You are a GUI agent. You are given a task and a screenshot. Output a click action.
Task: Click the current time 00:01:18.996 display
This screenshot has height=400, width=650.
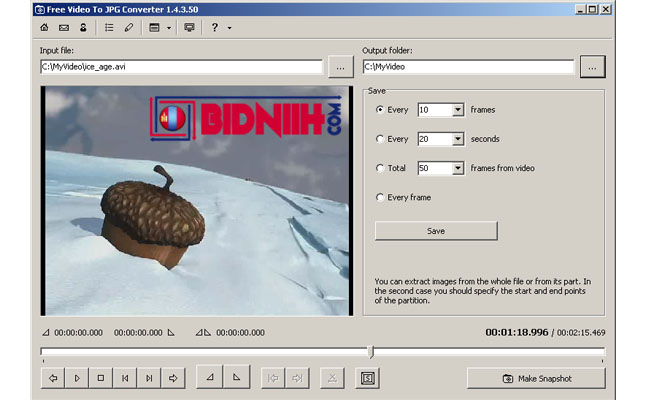(x=517, y=332)
